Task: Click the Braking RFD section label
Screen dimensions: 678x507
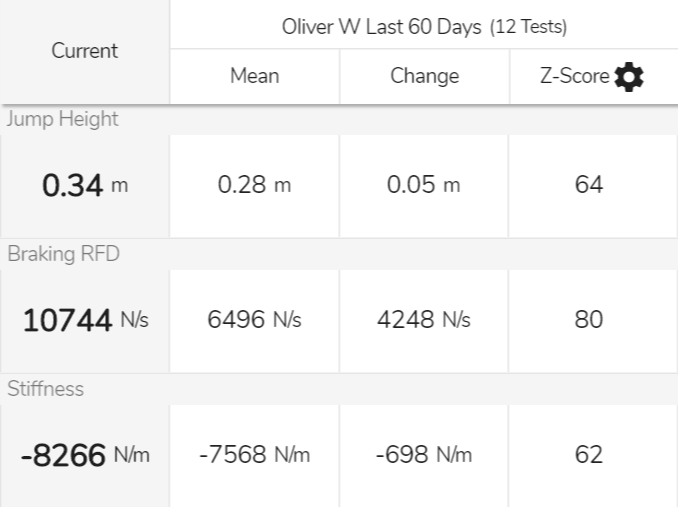Action: pos(64,254)
